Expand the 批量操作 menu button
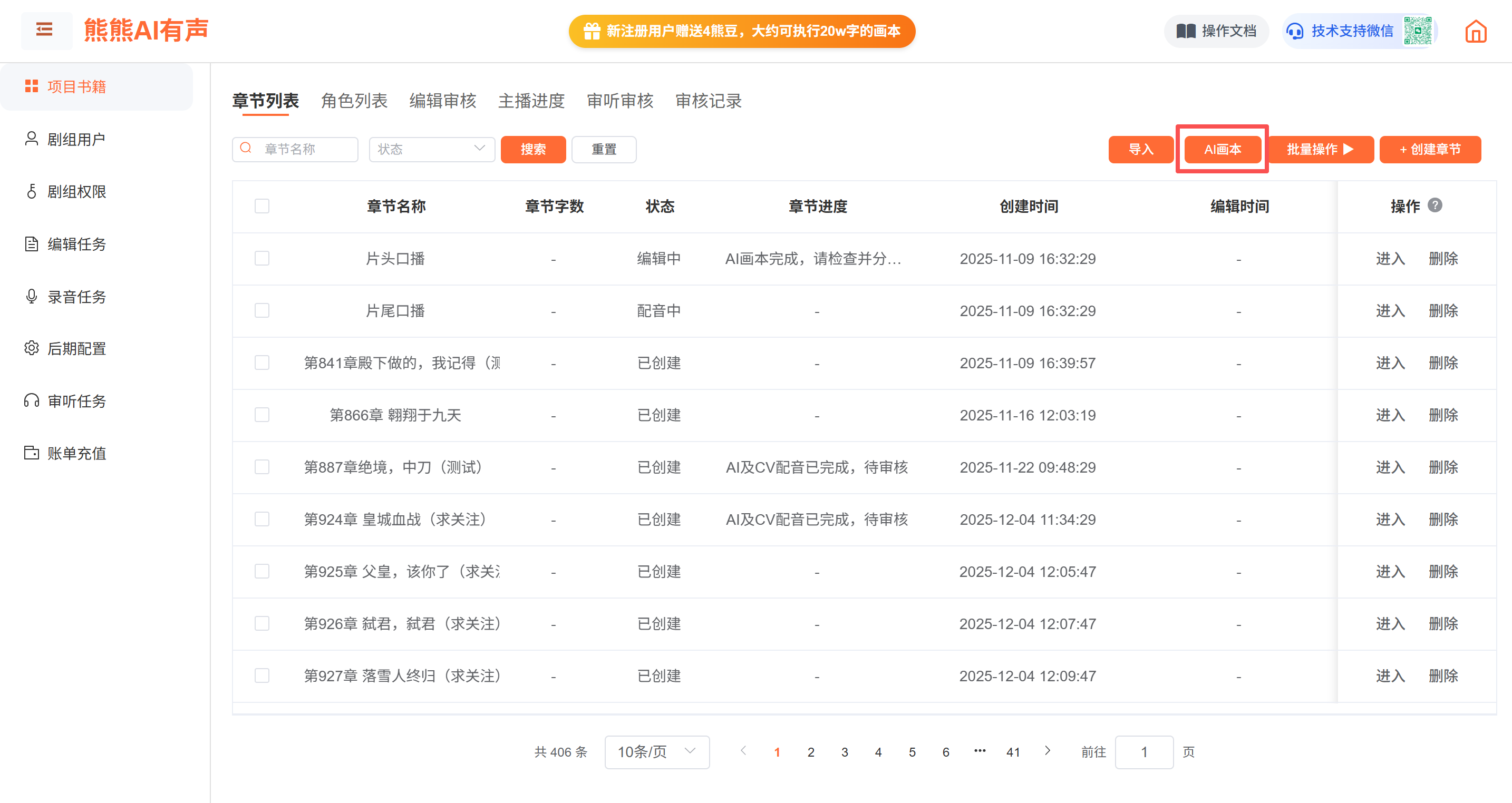 pyautogui.click(x=1320, y=150)
